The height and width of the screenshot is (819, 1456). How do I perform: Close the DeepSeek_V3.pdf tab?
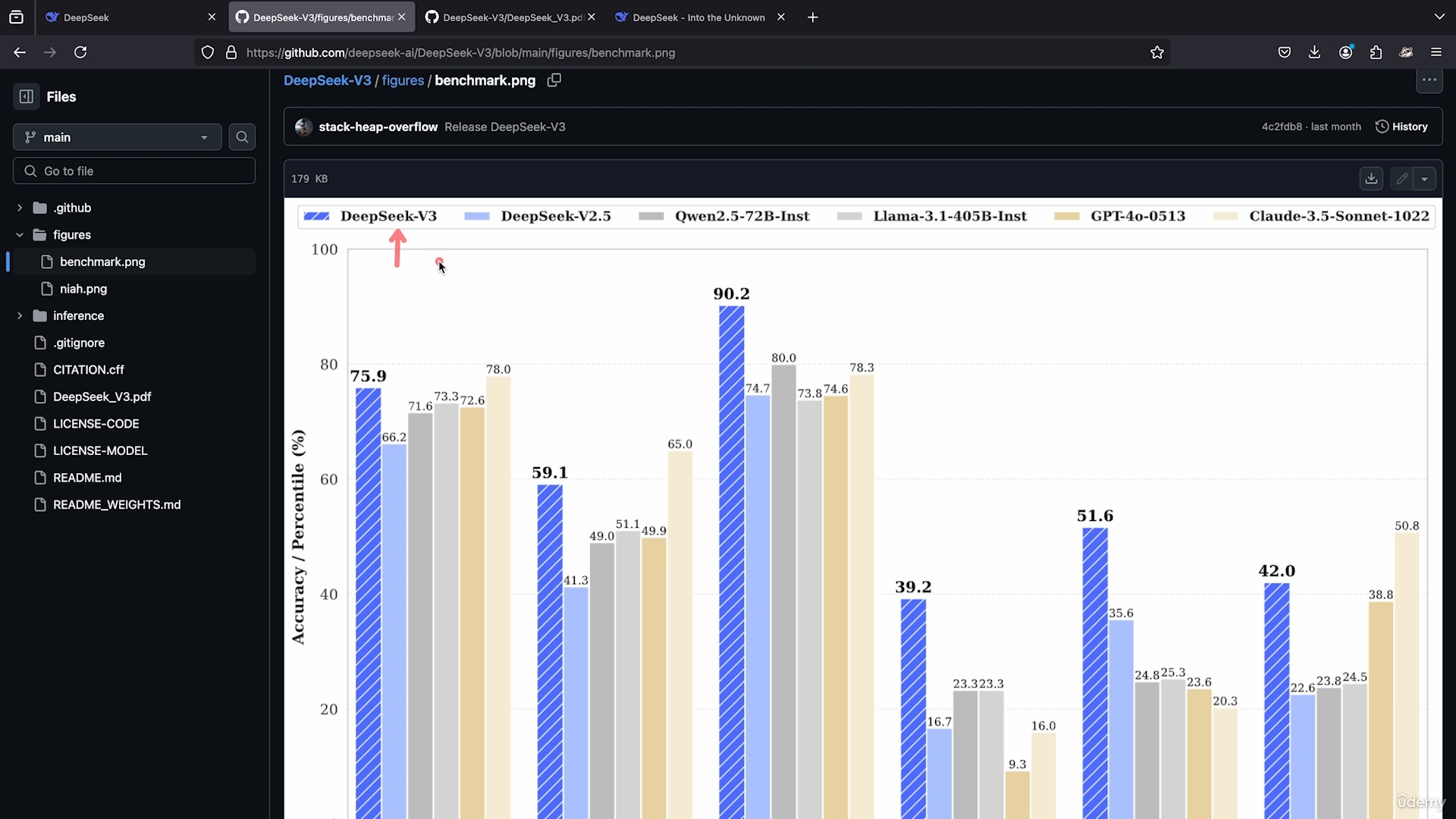[x=591, y=17]
